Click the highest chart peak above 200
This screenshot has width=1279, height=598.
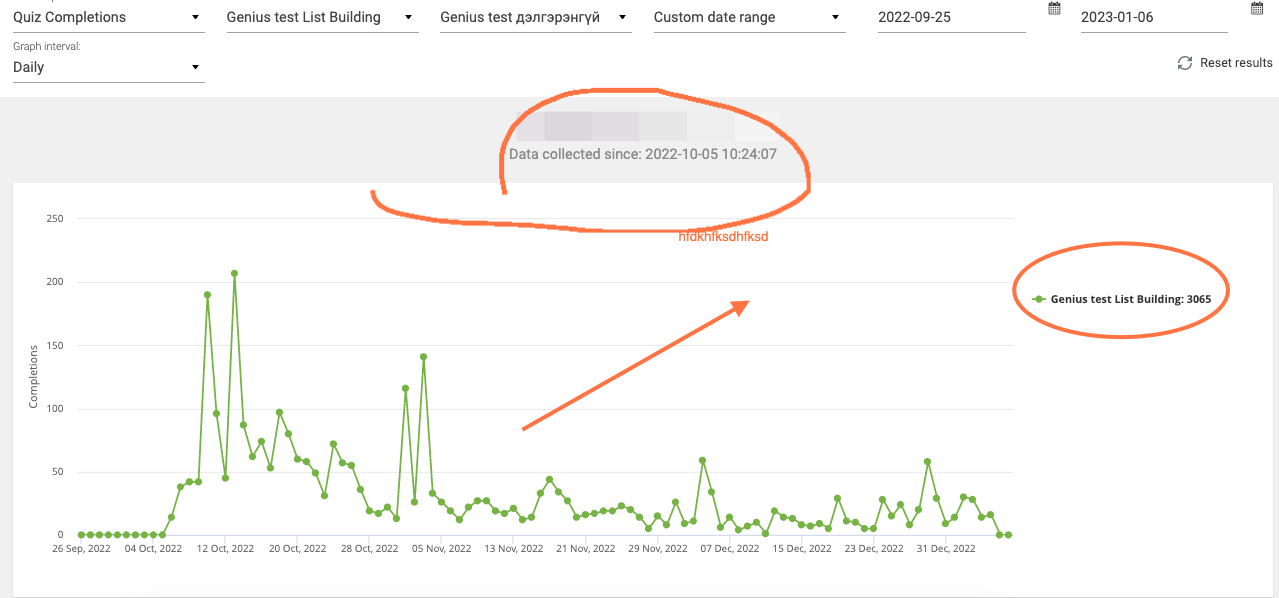pos(234,273)
